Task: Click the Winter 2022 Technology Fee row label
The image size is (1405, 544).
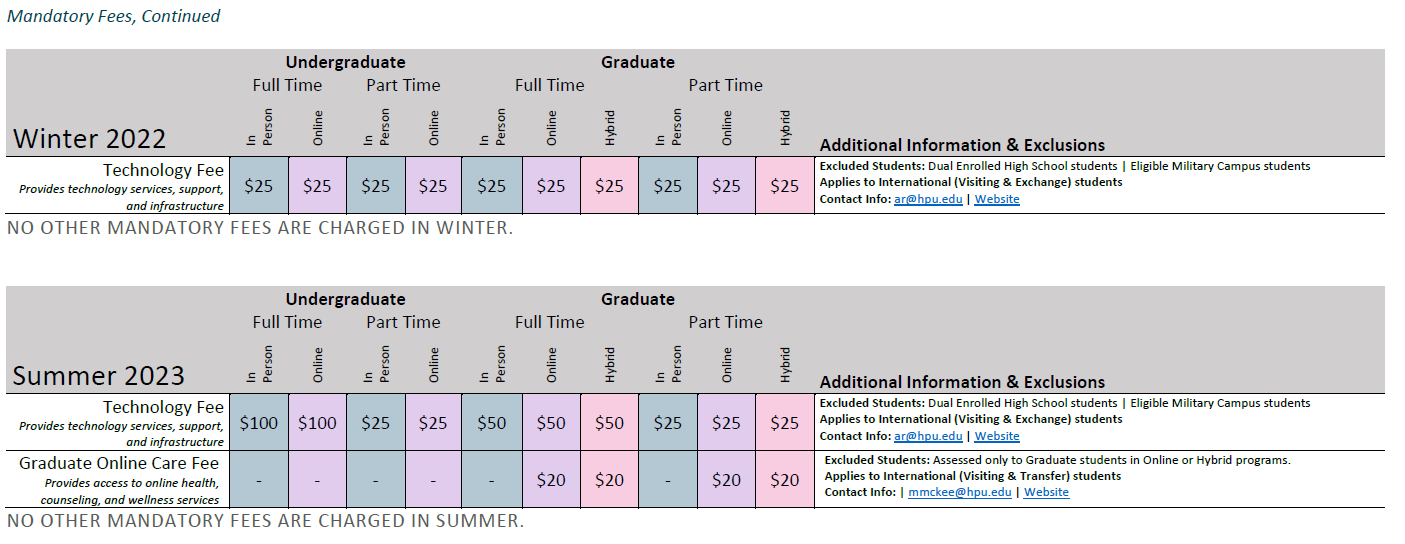Action: pos(163,170)
